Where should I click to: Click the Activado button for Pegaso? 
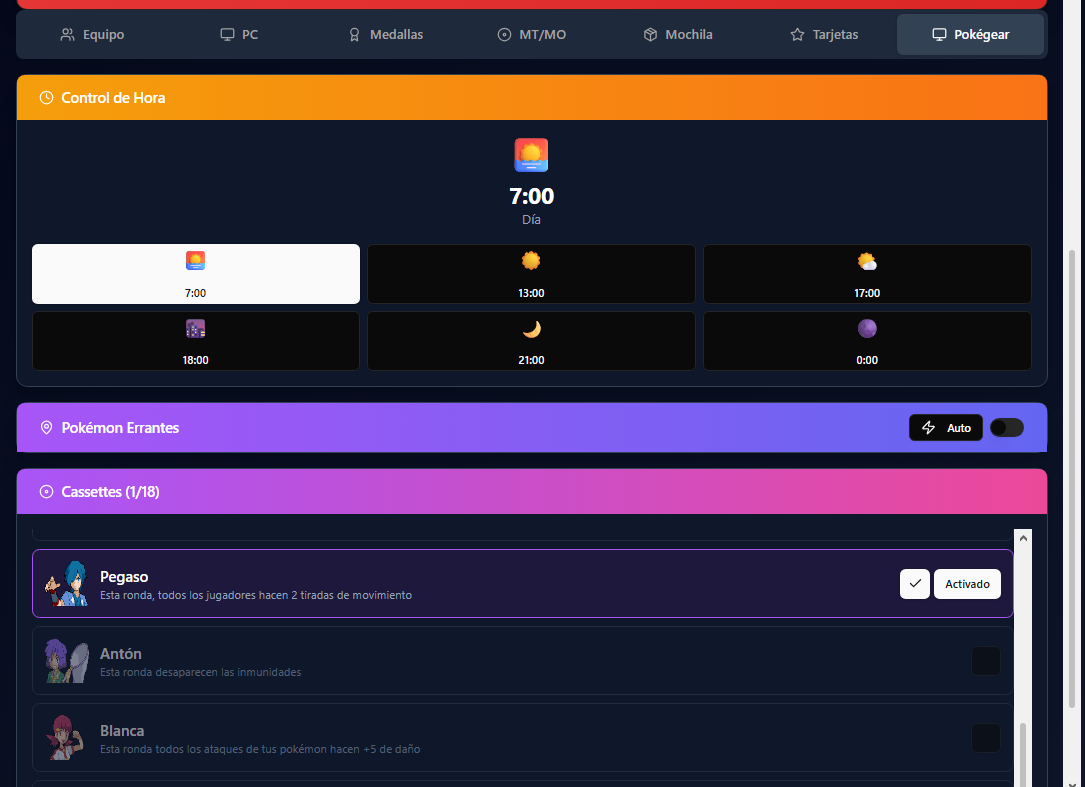967,584
